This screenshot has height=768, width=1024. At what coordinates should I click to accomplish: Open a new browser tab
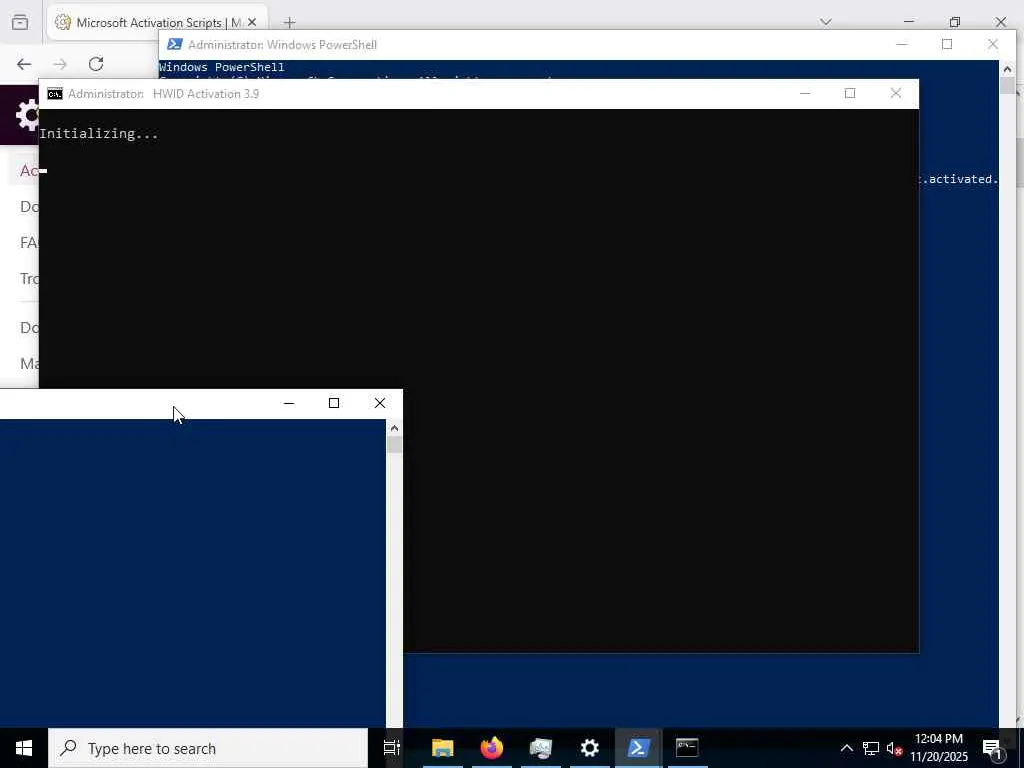[290, 23]
